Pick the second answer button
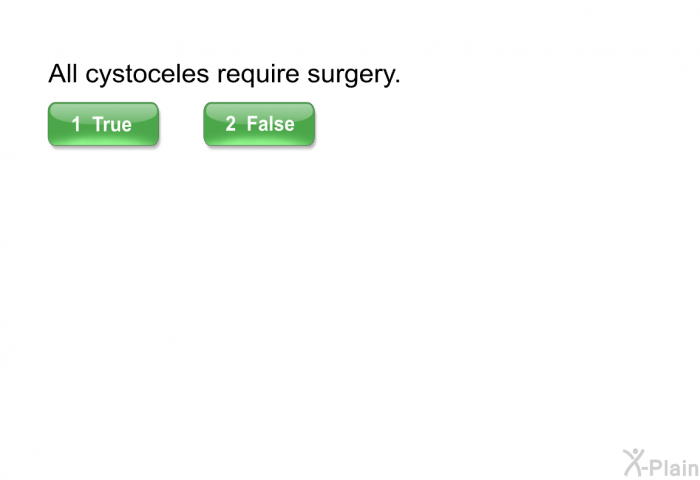This screenshot has height=480, width=700. tap(259, 124)
